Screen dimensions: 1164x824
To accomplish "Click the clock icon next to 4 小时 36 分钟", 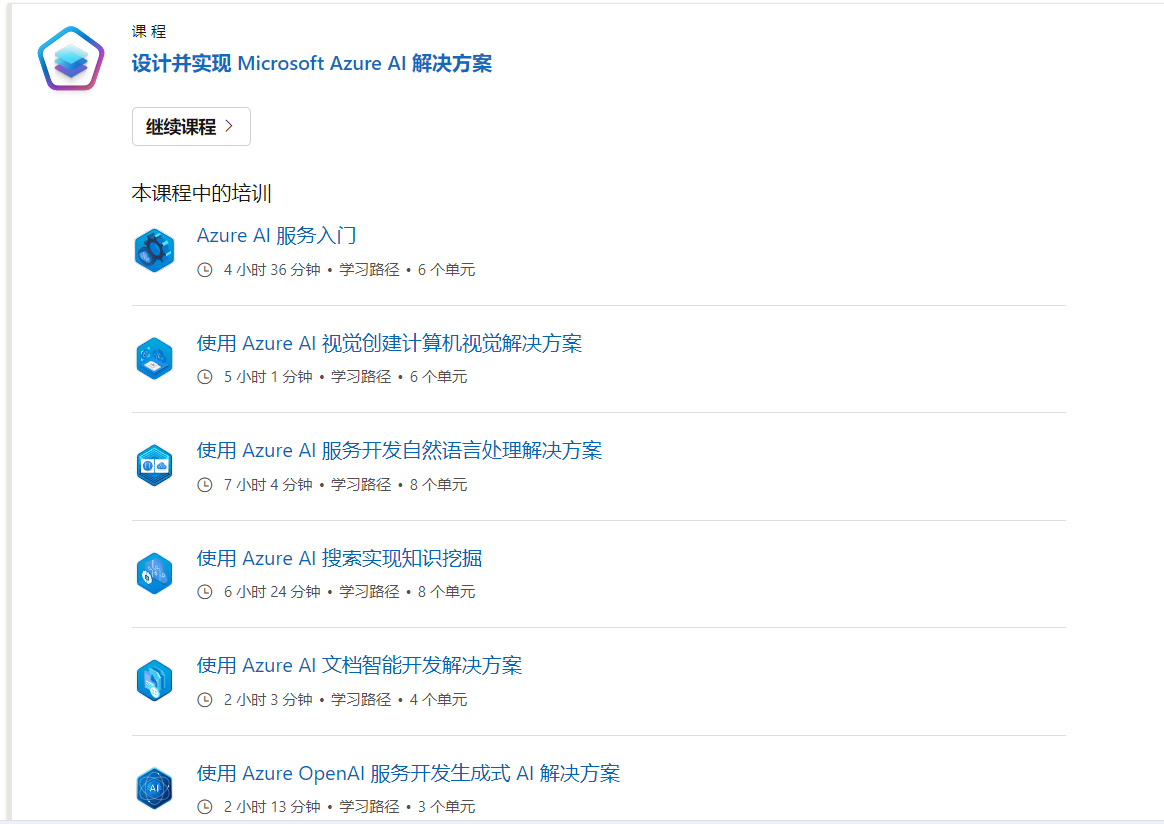I will point(205,270).
